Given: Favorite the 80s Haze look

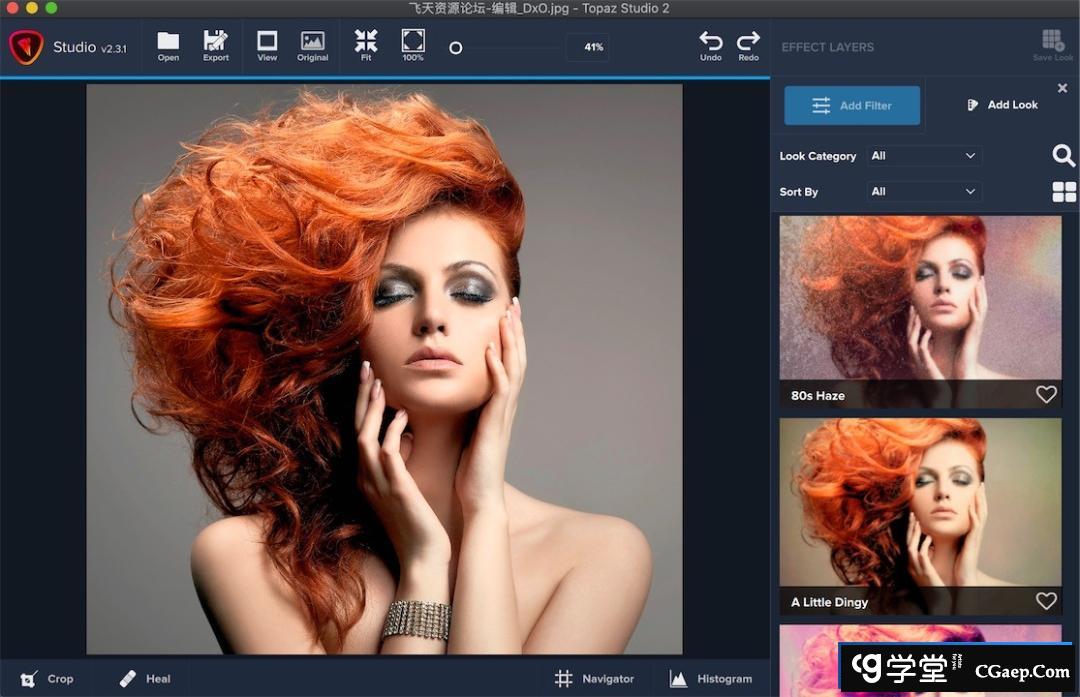Looking at the screenshot, I should pos(1046,395).
